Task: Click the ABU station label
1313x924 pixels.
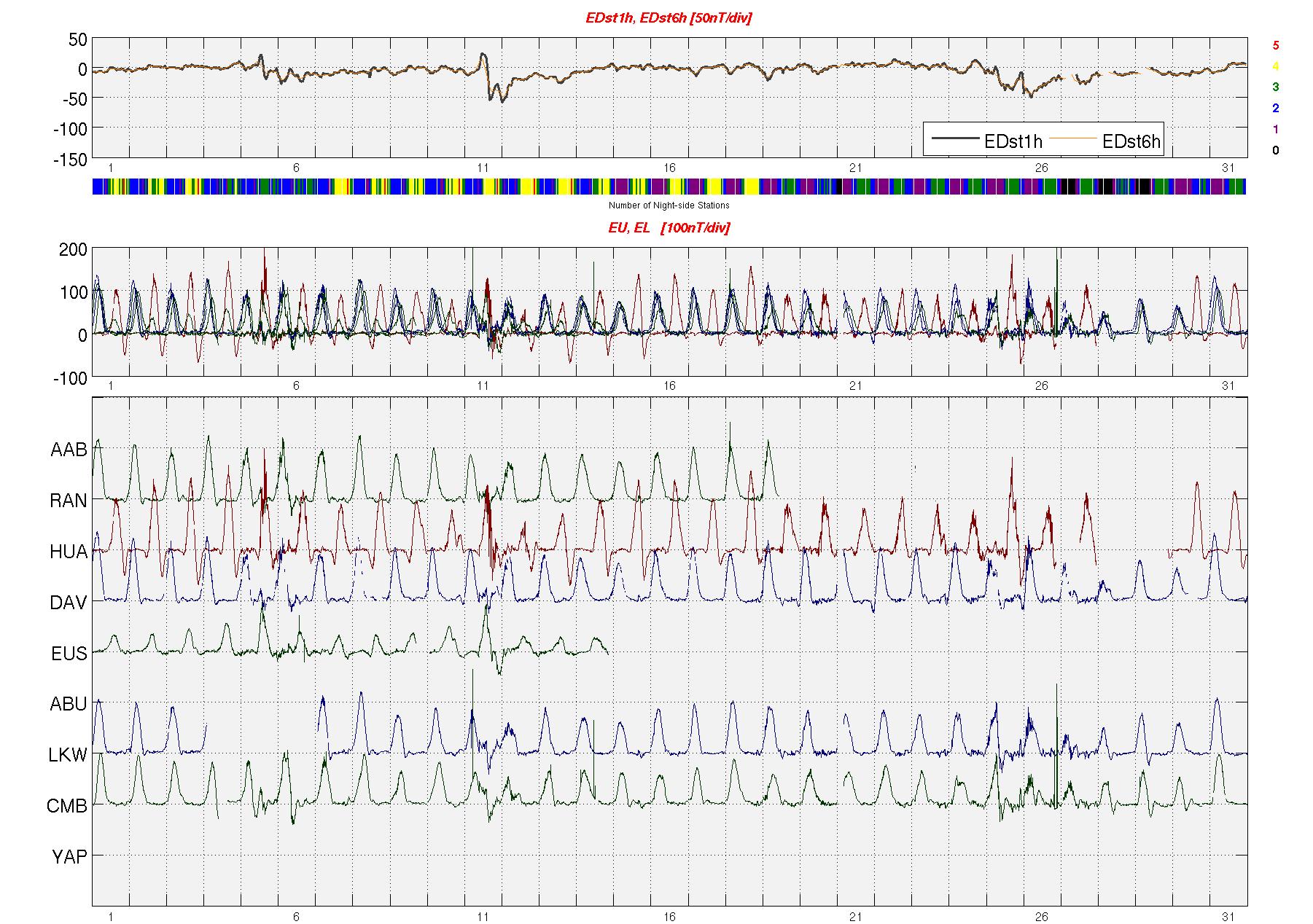Action: (69, 704)
